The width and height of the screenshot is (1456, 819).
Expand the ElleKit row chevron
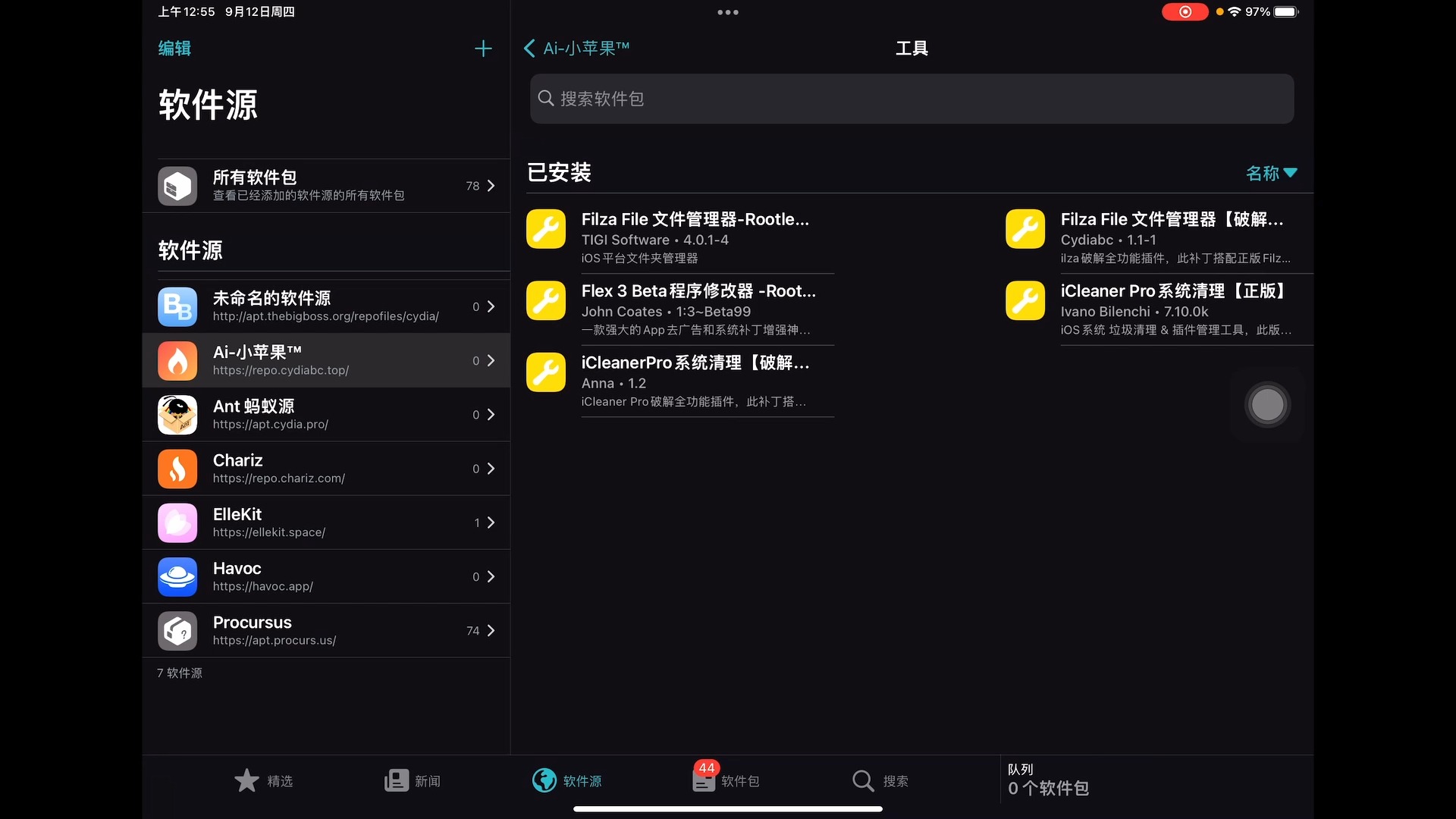click(491, 522)
